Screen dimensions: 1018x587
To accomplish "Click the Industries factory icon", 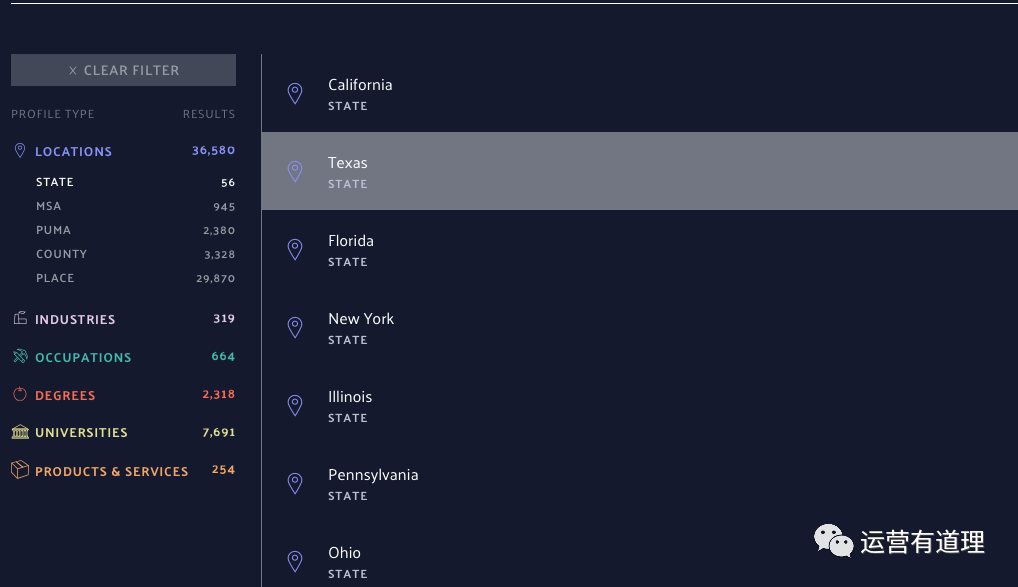I will pos(20,318).
